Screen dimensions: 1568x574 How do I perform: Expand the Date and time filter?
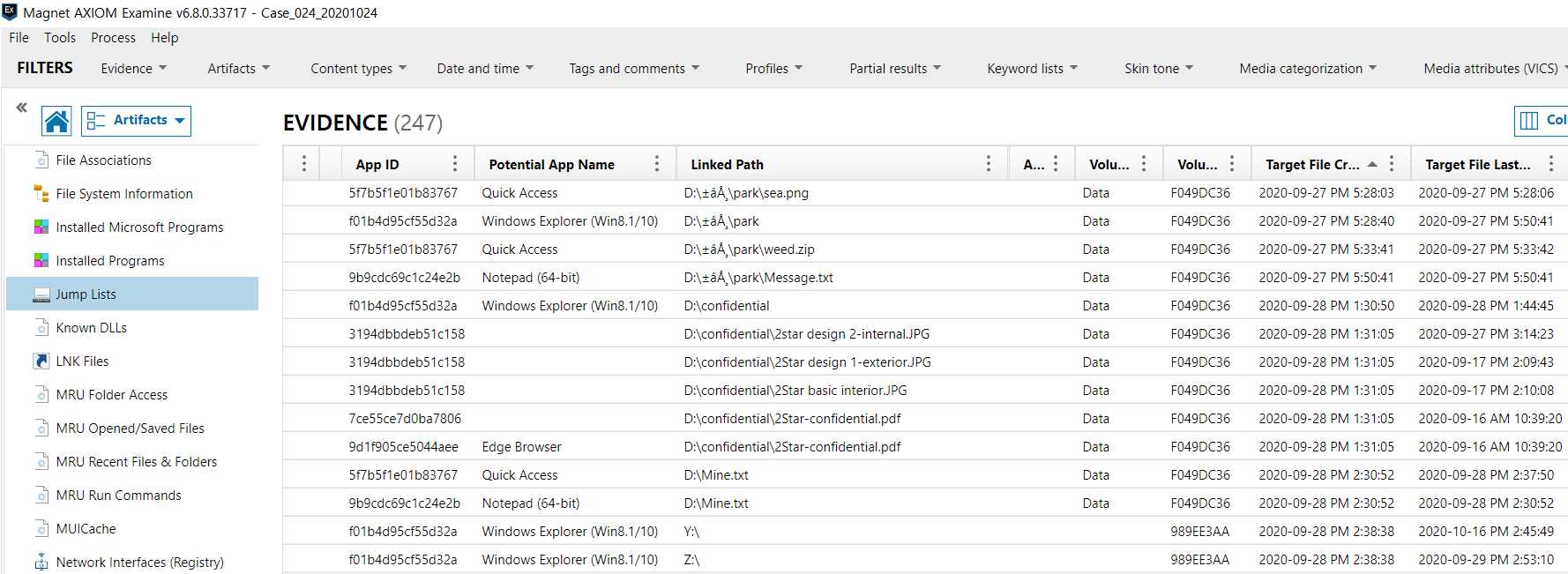tap(485, 68)
